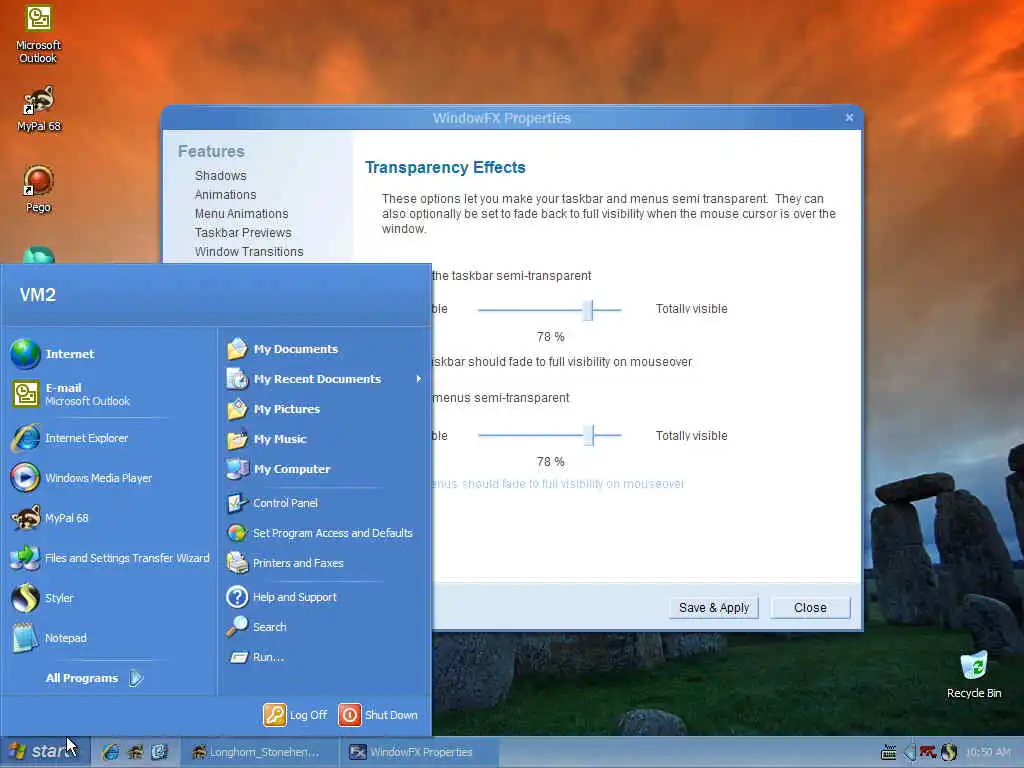The image size is (1024, 768).
Task: Open My Computer from Start menu
Action: pyautogui.click(x=278, y=469)
